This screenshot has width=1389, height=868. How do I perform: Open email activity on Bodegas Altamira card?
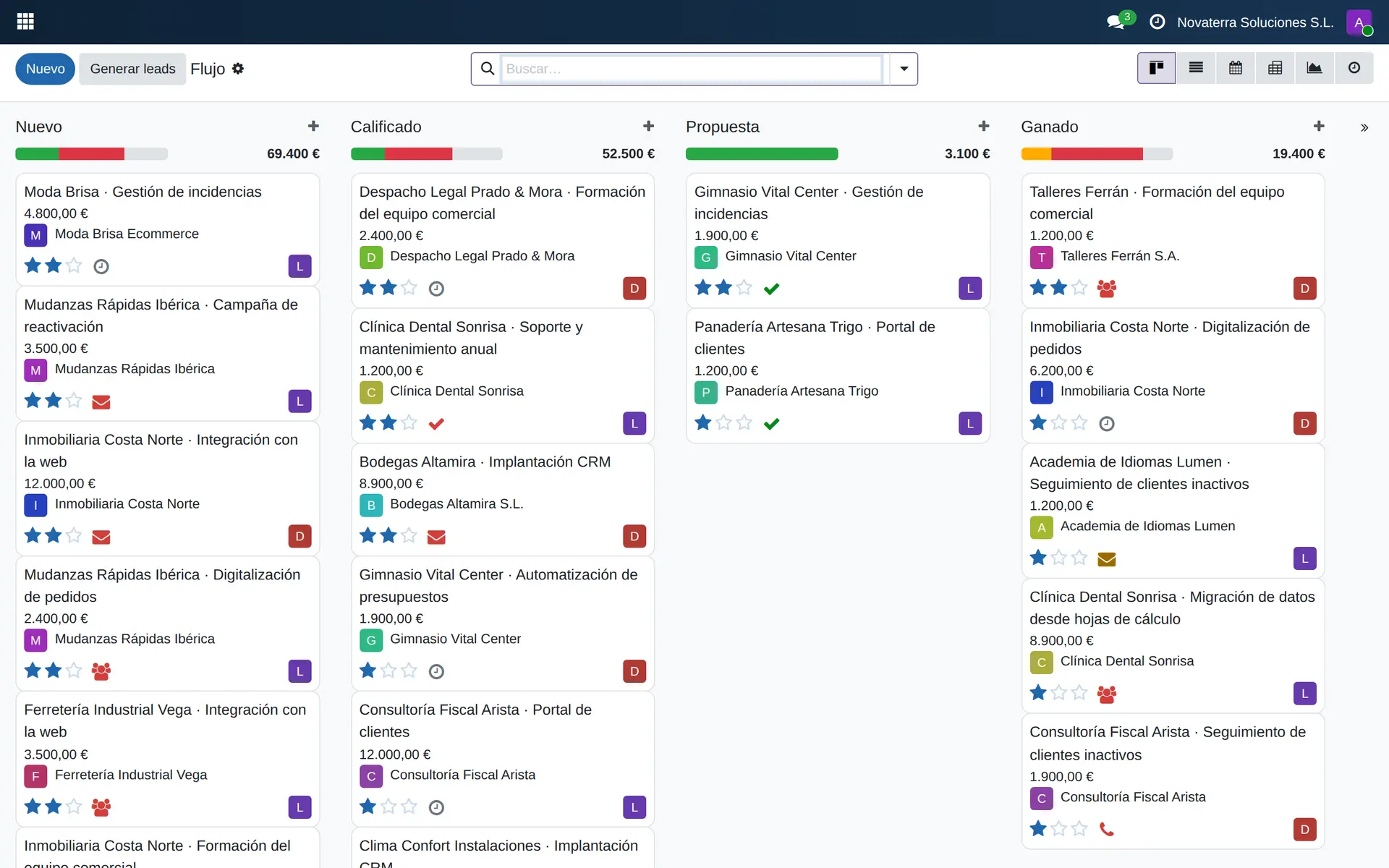[436, 537]
